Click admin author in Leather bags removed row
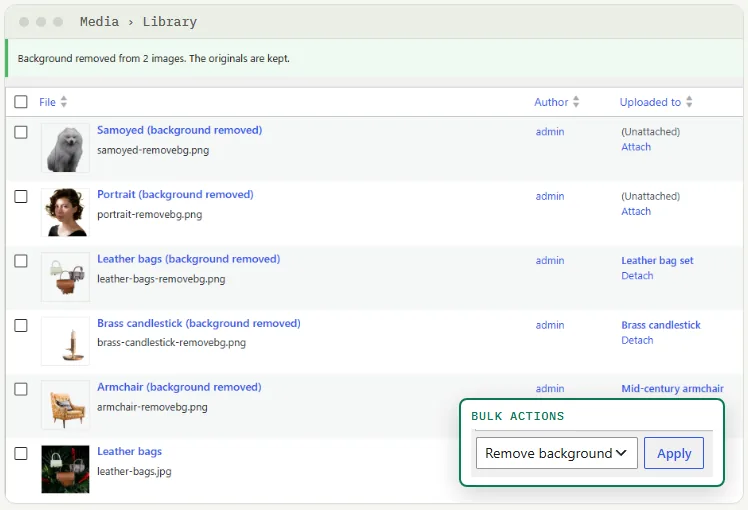 (x=550, y=260)
